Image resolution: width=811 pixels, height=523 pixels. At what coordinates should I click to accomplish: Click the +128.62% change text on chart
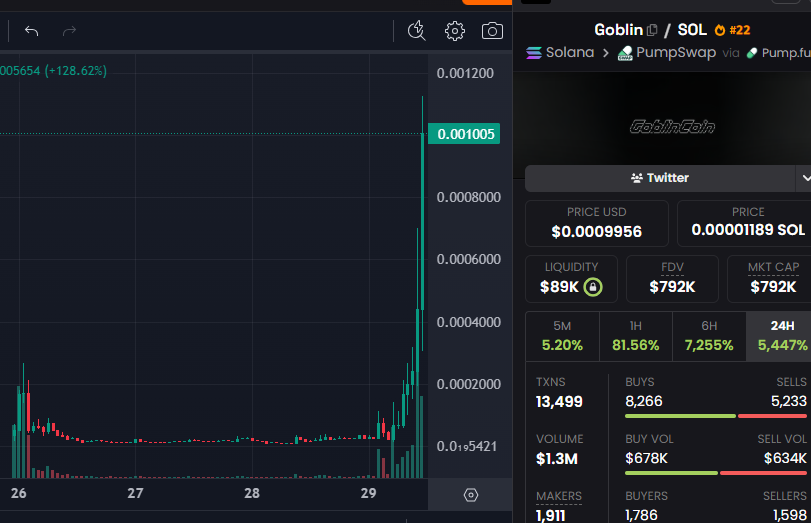(76, 71)
